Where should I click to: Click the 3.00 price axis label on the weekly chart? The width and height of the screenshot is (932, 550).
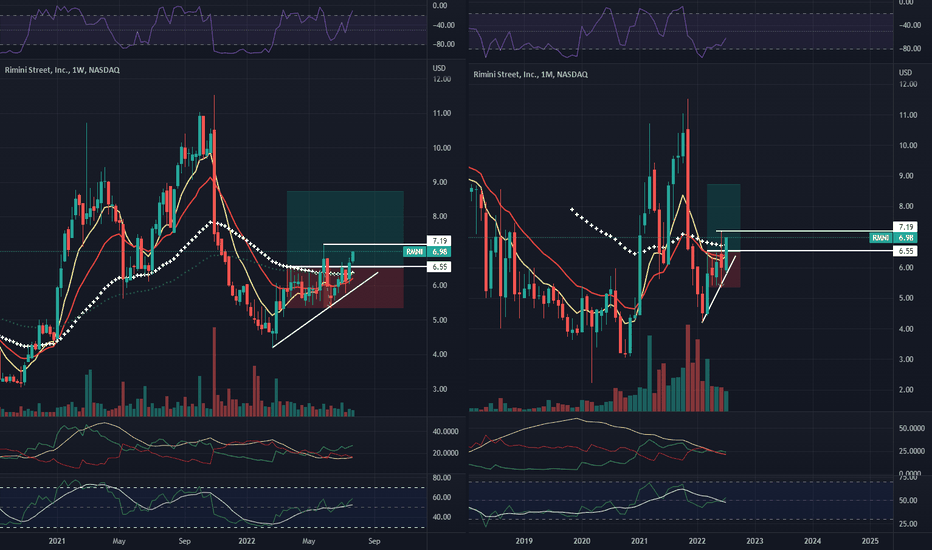point(442,389)
